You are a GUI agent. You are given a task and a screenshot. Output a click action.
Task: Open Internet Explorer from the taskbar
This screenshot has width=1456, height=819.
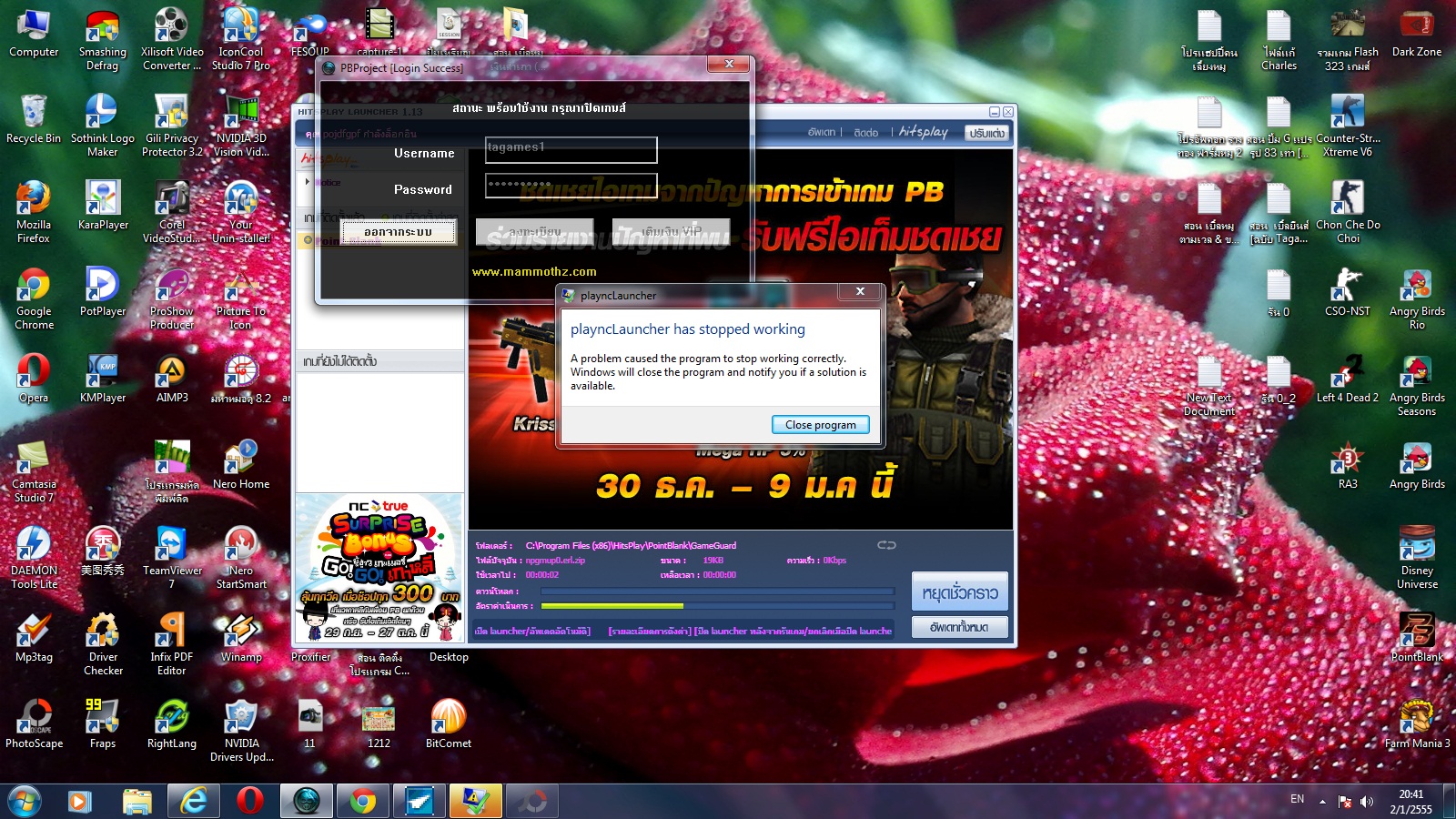pos(193,801)
